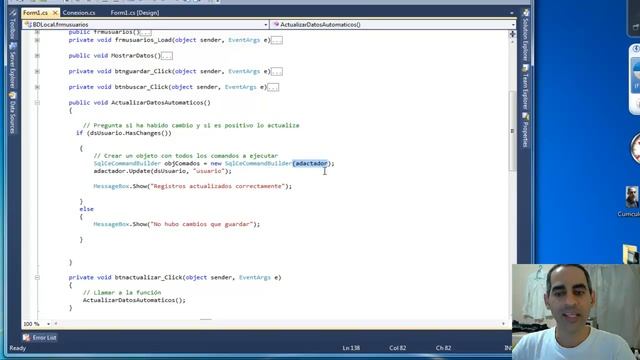The image size is (640, 360).
Task: Collapse the btnactualizar_Click method outline
Action: (37, 277)
